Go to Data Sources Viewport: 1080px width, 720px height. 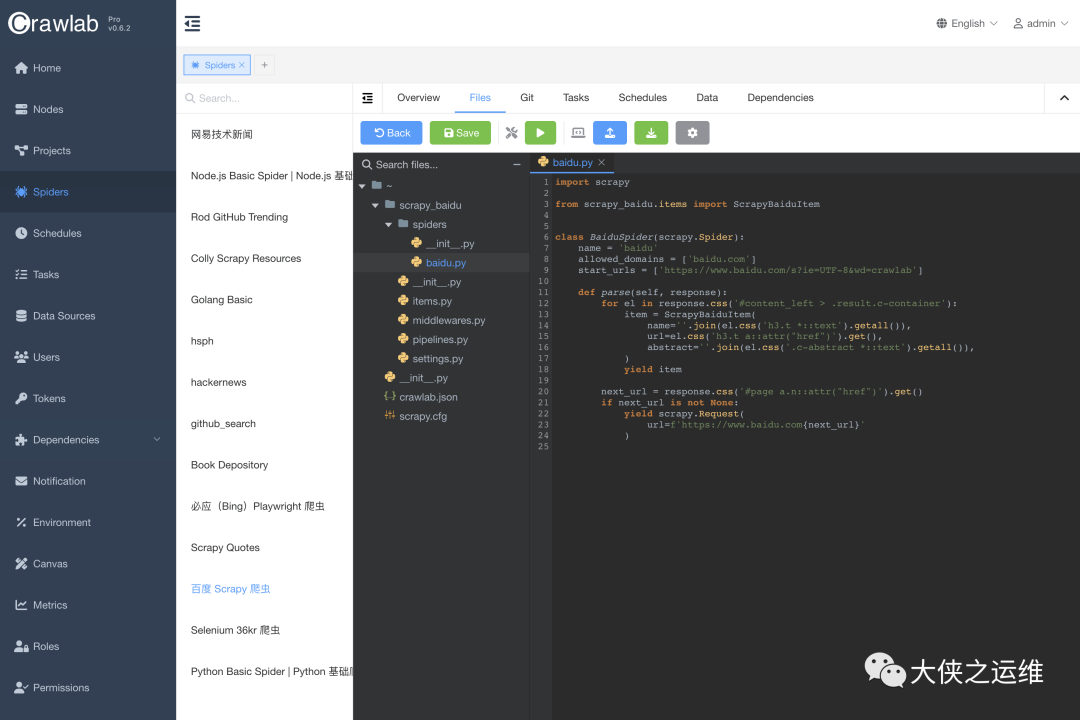pos(87,316)
